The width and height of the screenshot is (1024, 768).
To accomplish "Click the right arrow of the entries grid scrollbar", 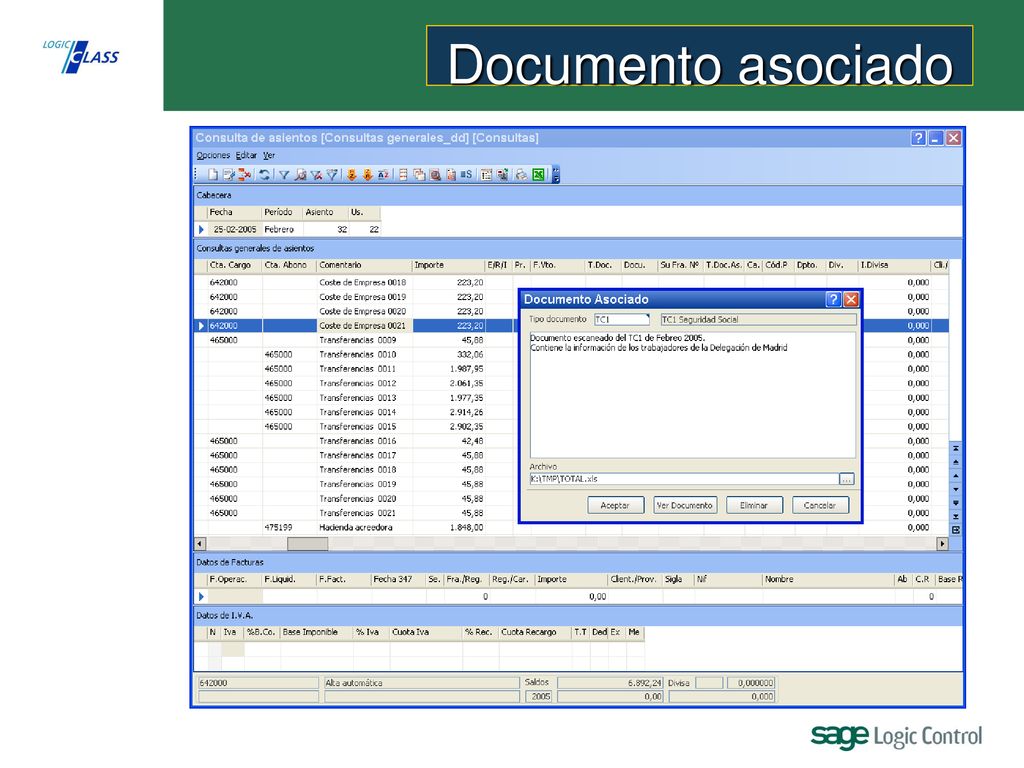I will tap(942, 543).
